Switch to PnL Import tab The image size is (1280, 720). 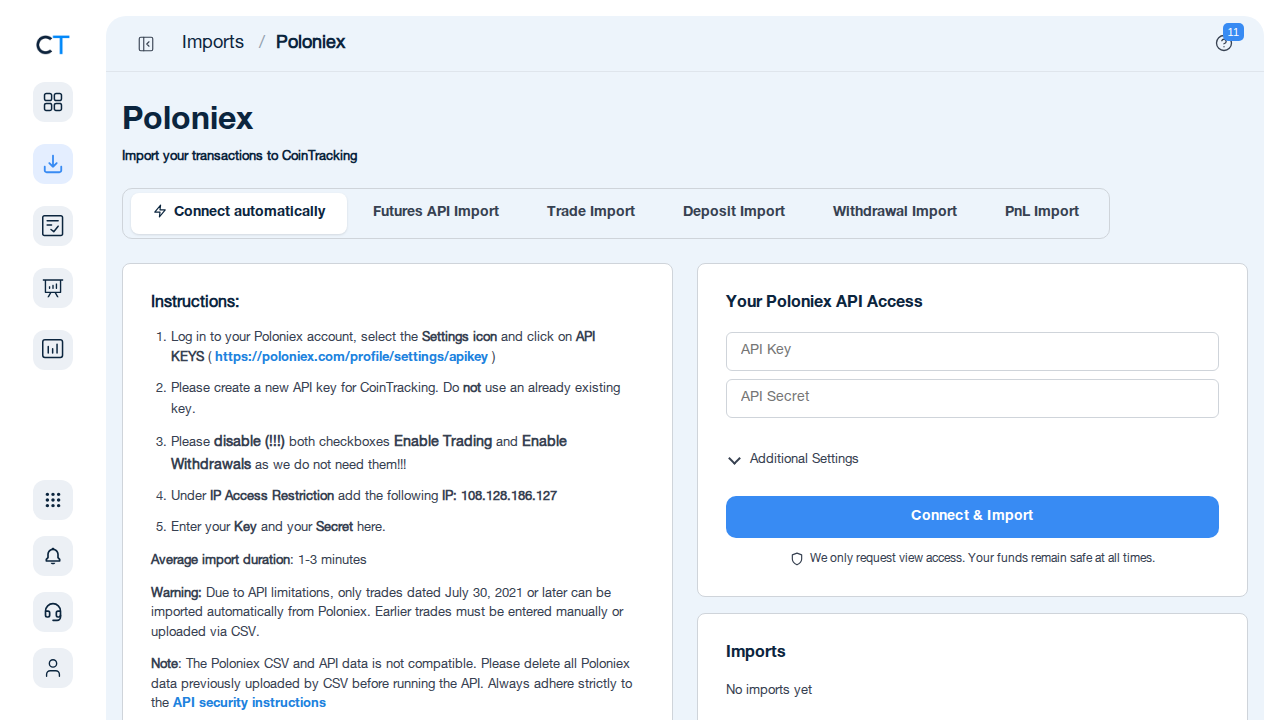1042,212
